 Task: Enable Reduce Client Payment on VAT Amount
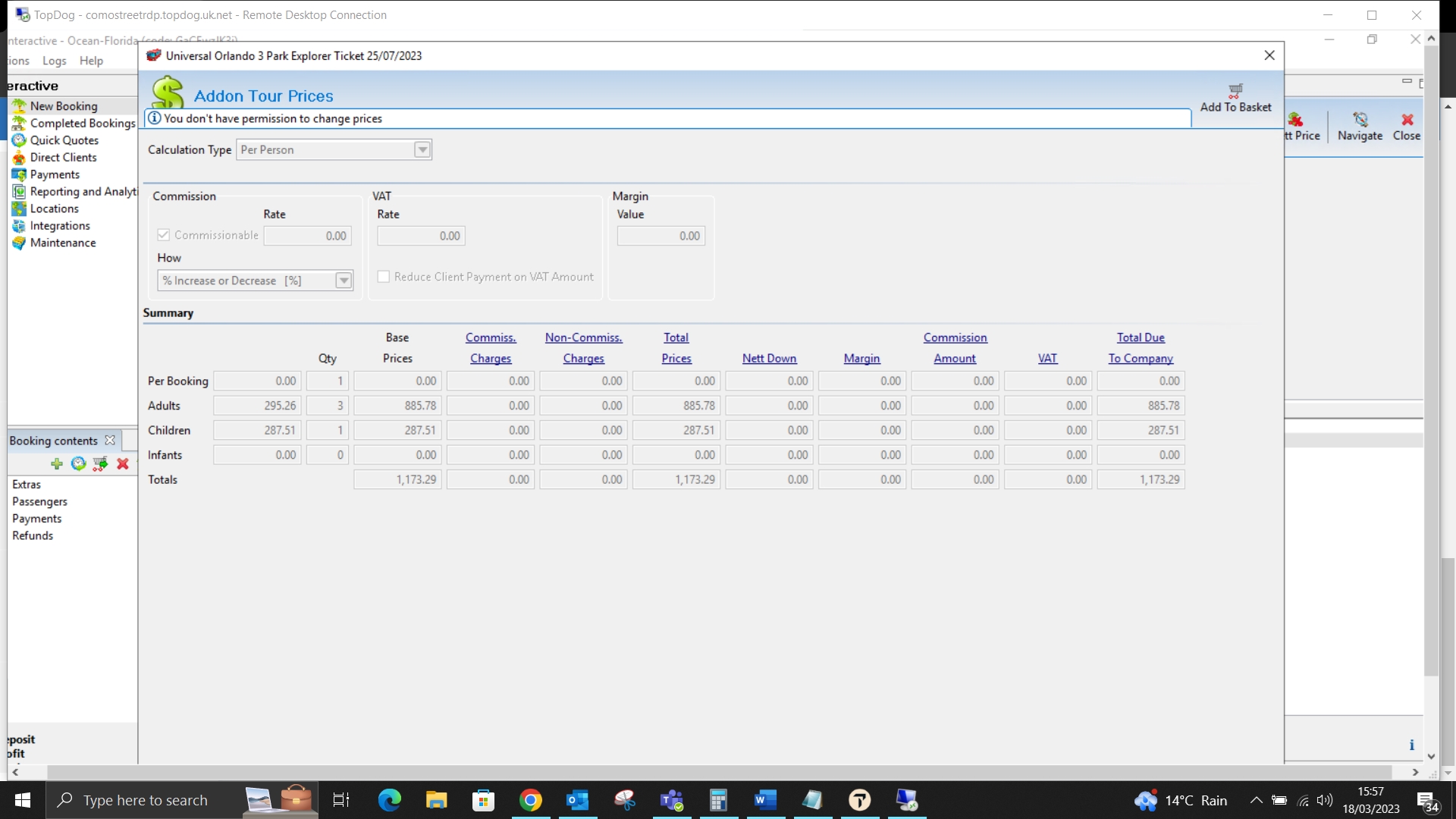click(x=384, y=277)
